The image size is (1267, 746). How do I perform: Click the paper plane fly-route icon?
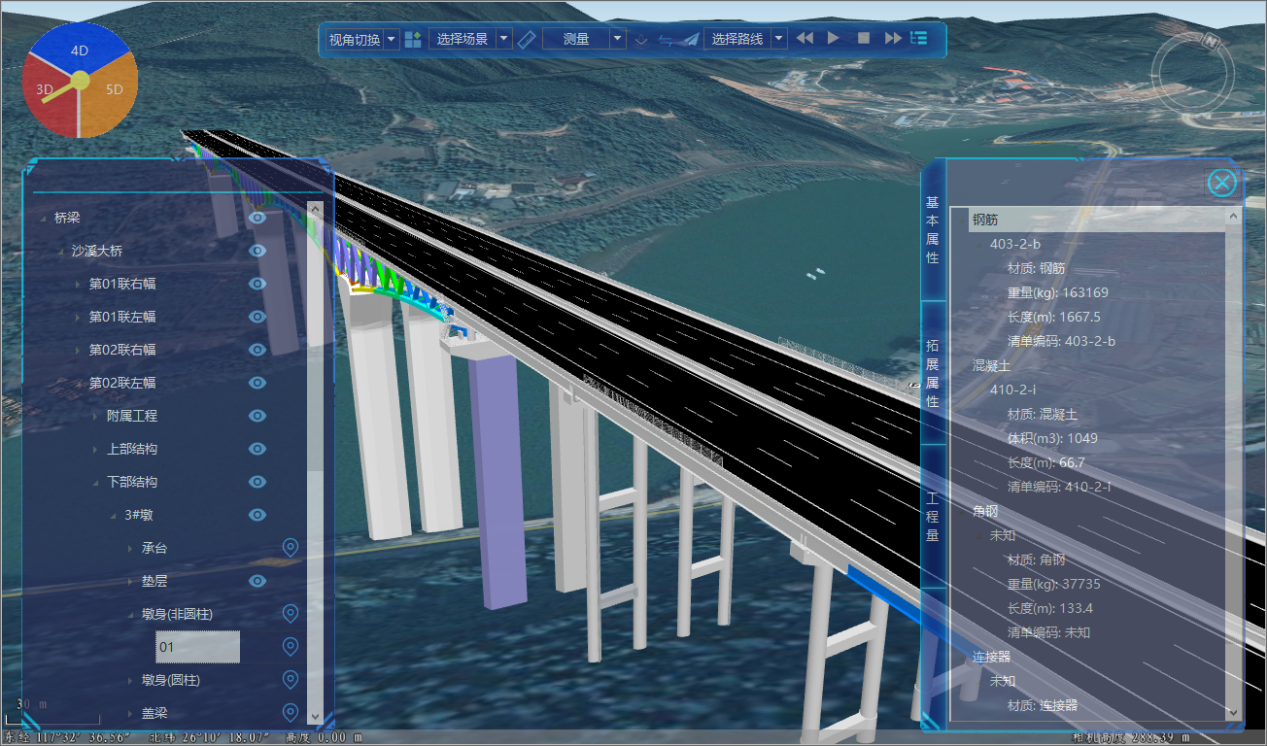685,39
